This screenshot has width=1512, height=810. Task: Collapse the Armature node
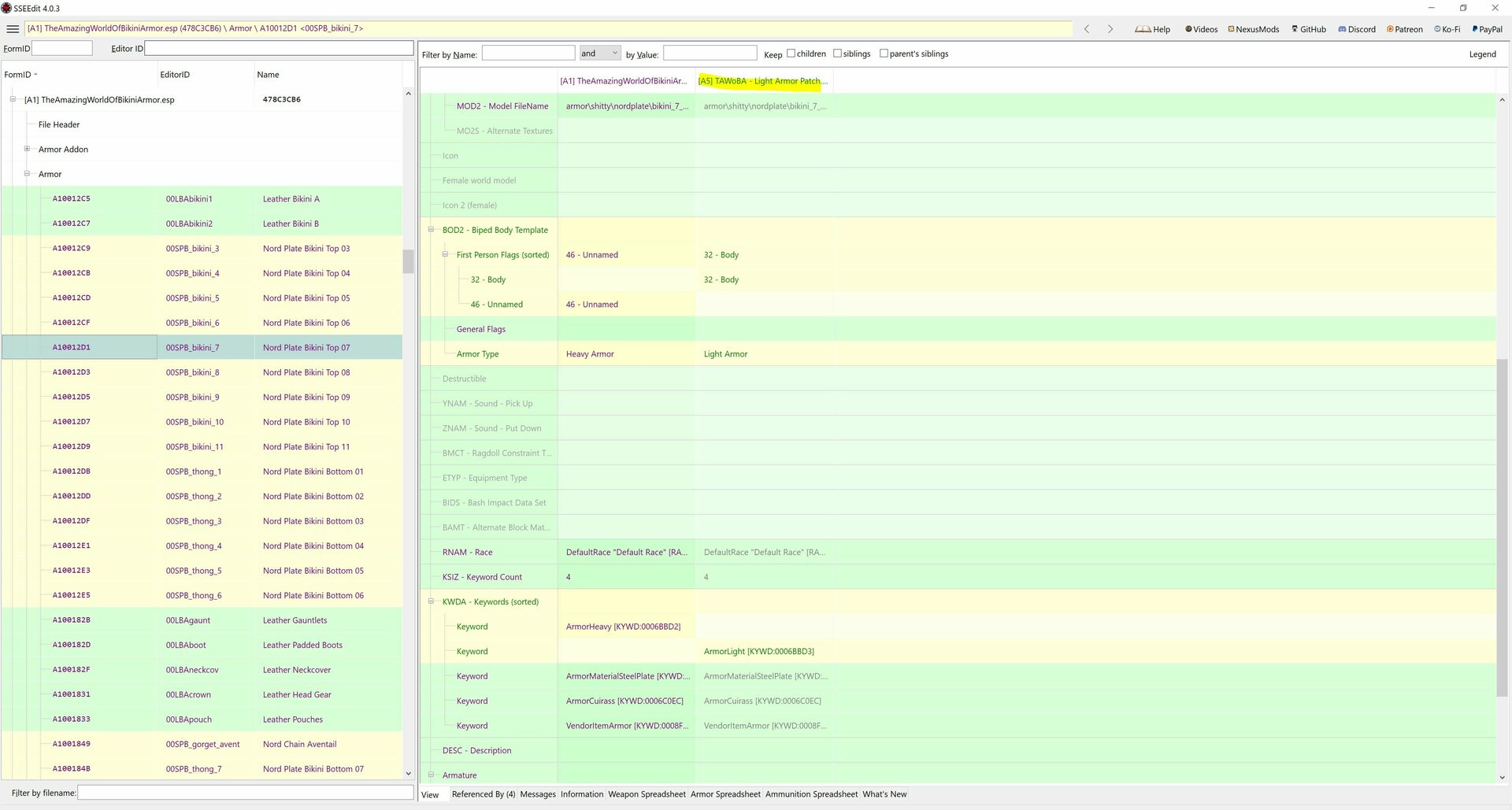click(x=431, y=775)
